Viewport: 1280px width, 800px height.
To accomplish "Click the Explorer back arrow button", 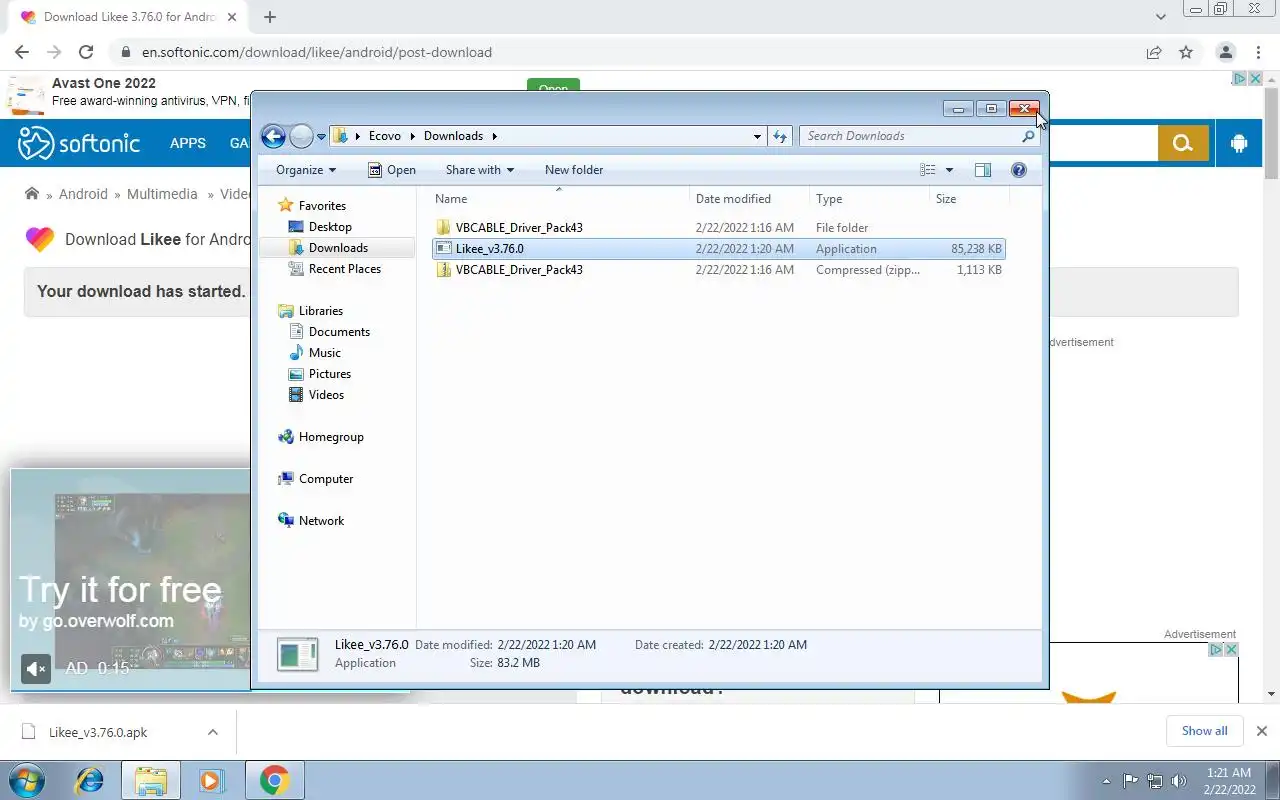I will [x=273, y=136].
